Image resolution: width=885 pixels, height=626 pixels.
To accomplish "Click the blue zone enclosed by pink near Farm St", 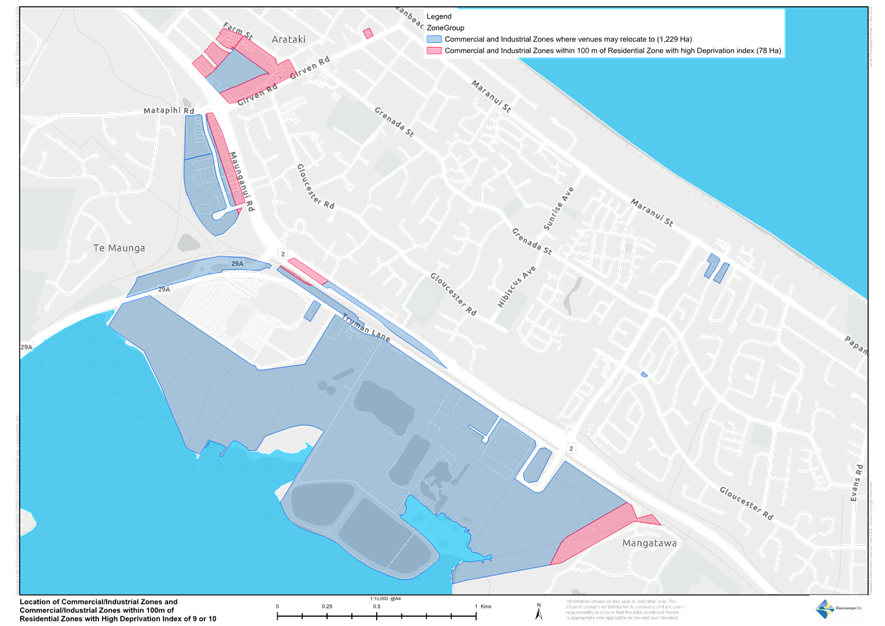I will click(x=237, y=72).
